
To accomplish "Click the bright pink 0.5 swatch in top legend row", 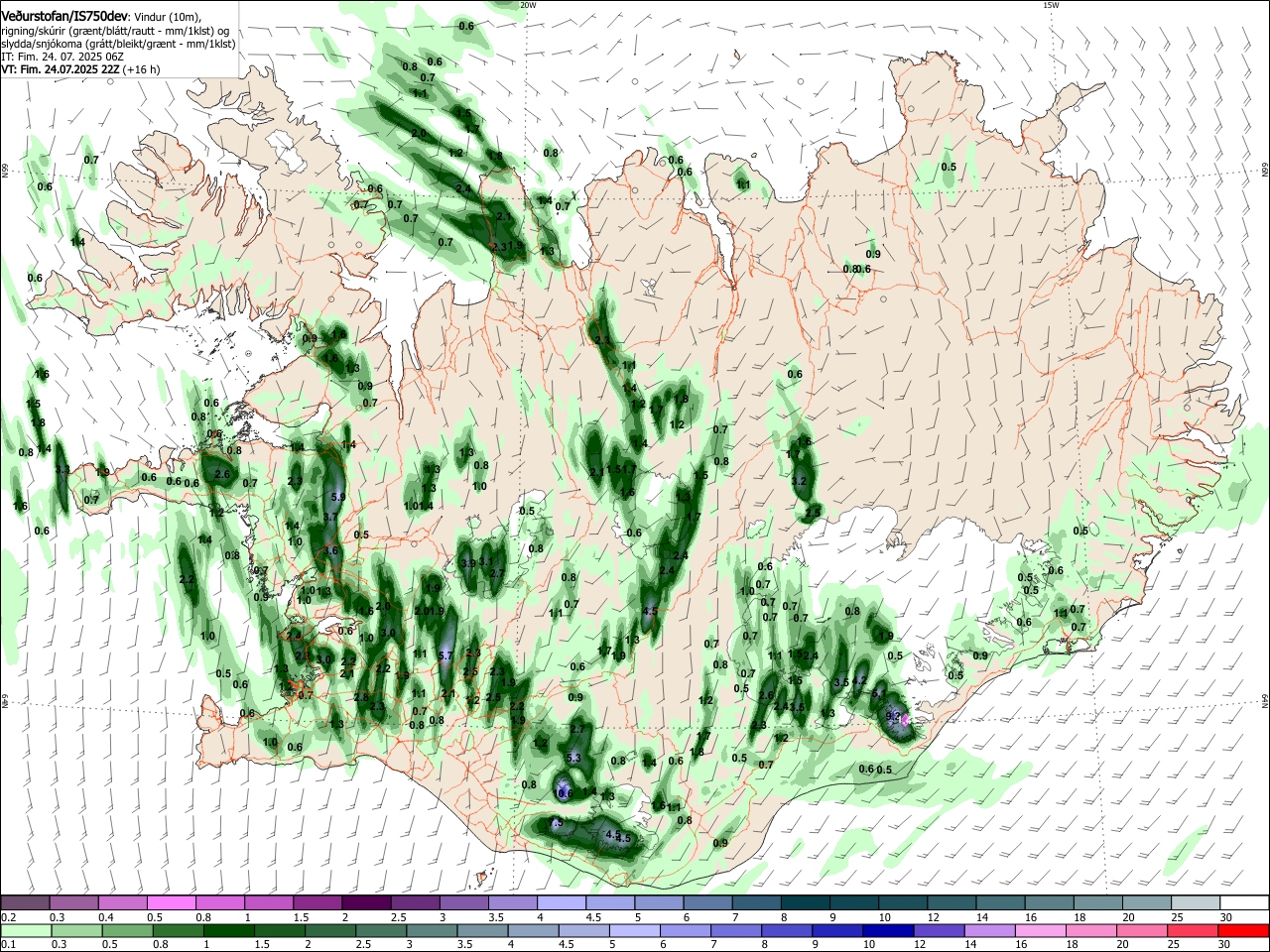I will pyautogui.click(x=172, y=902).
